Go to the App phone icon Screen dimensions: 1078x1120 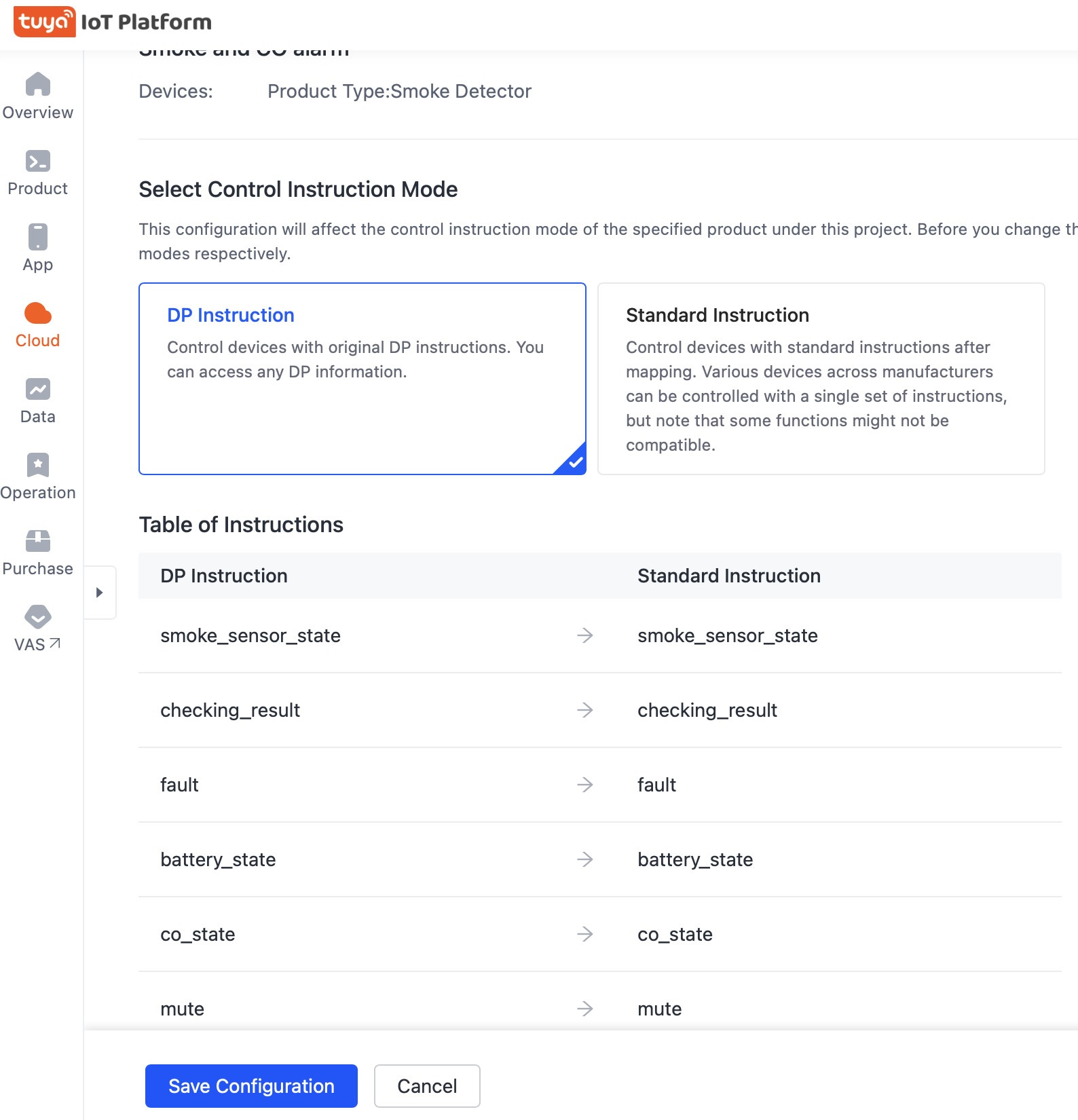[38, 237]
